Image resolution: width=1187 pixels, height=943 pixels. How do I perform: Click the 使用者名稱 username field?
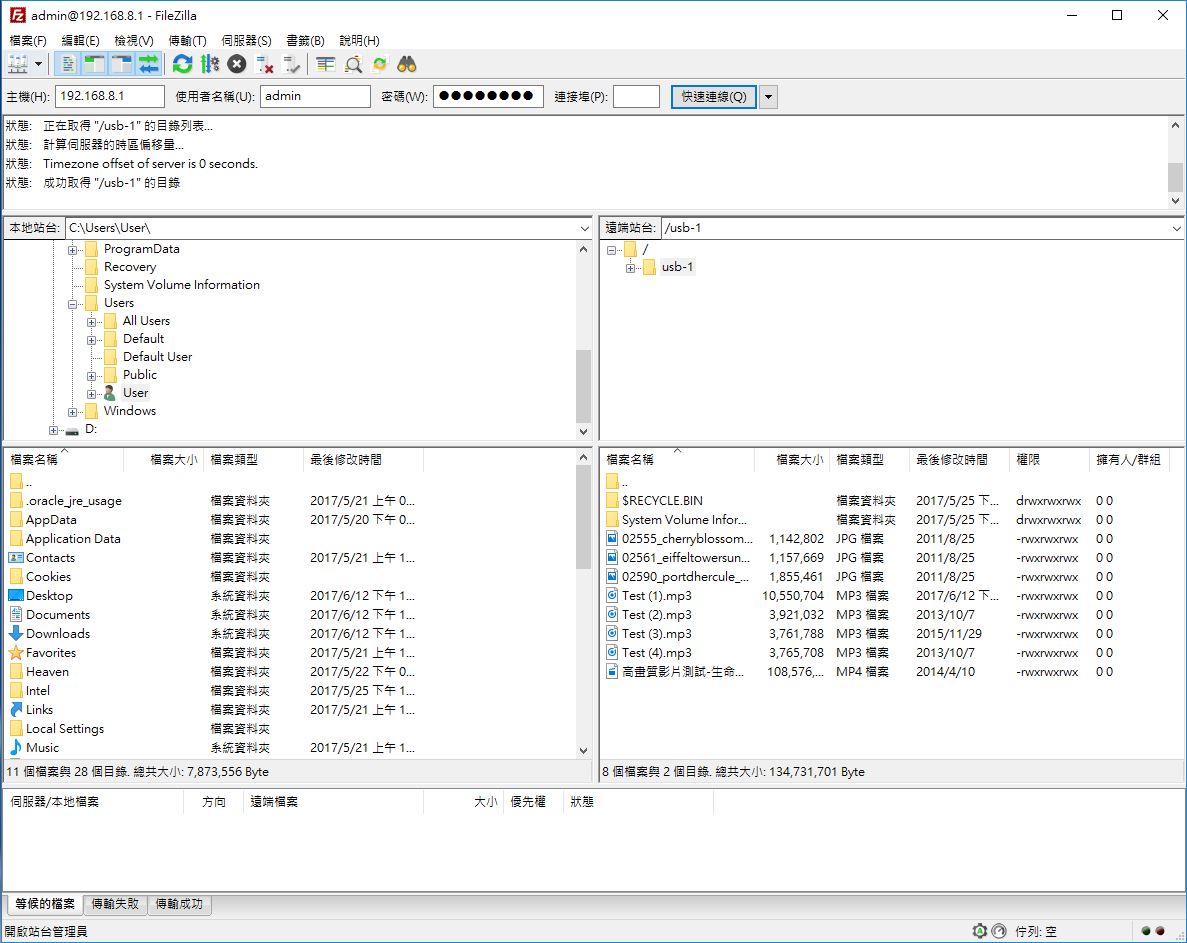point(315,96)
